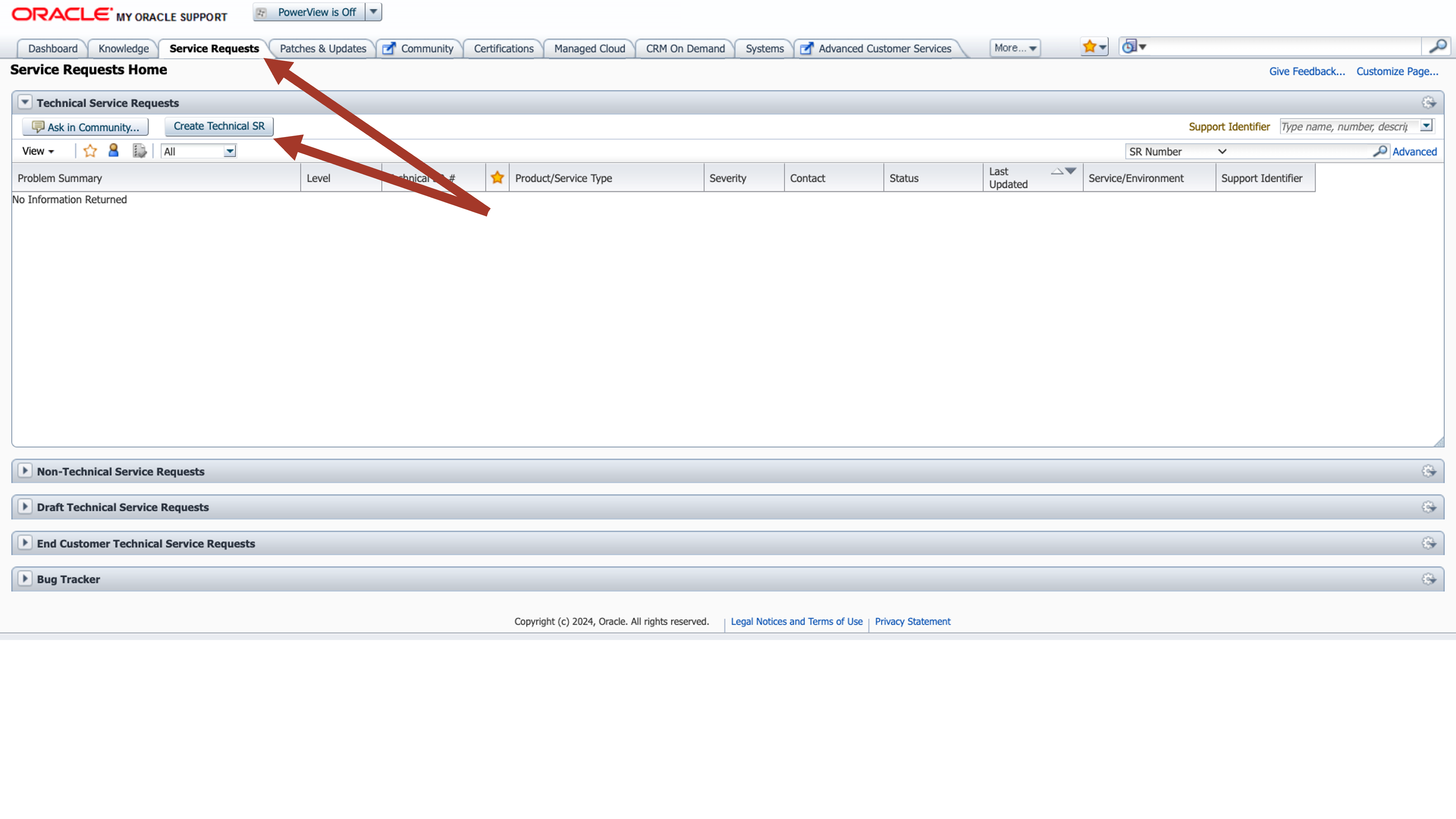Screen dimensions: 1456x819
Task: Expand the Bug Tracker section
Action: tap(25, 579)
